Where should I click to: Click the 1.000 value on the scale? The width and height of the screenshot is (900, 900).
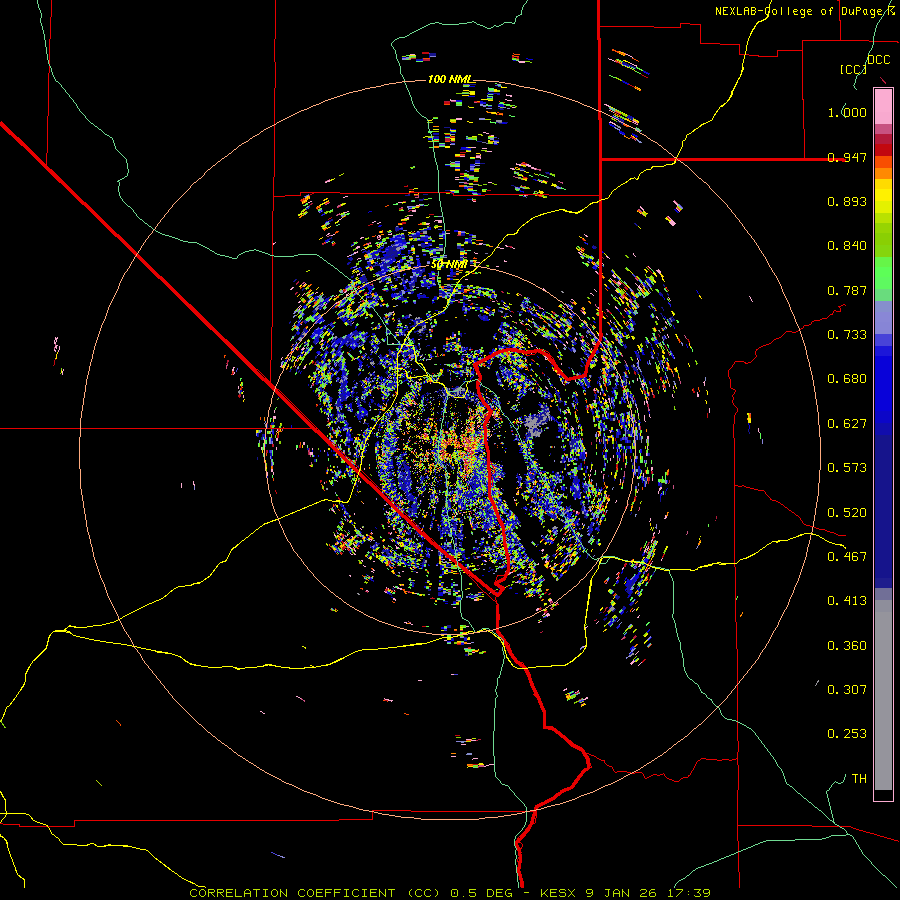click(847, 112)
